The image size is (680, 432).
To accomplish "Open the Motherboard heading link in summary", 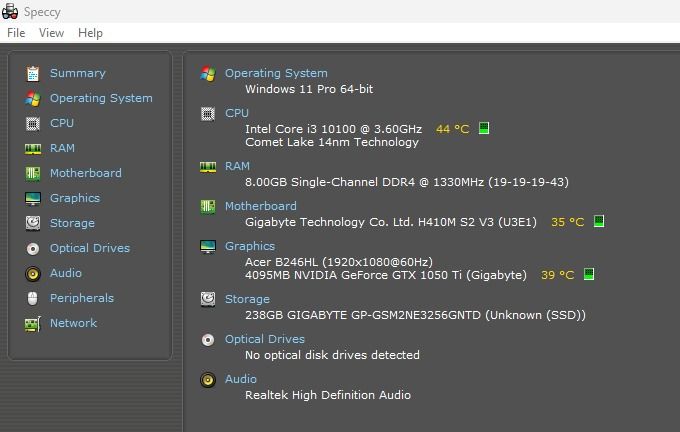I will [x=260, y=206].
